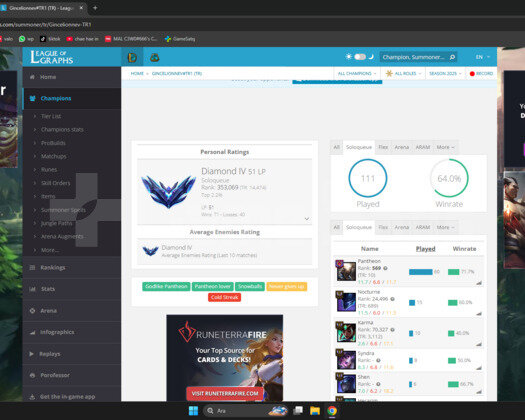The height and width of the screenshot is (420, 525).
Task: Click the League of Graphs logo
Action: click(x=52, y=57)
